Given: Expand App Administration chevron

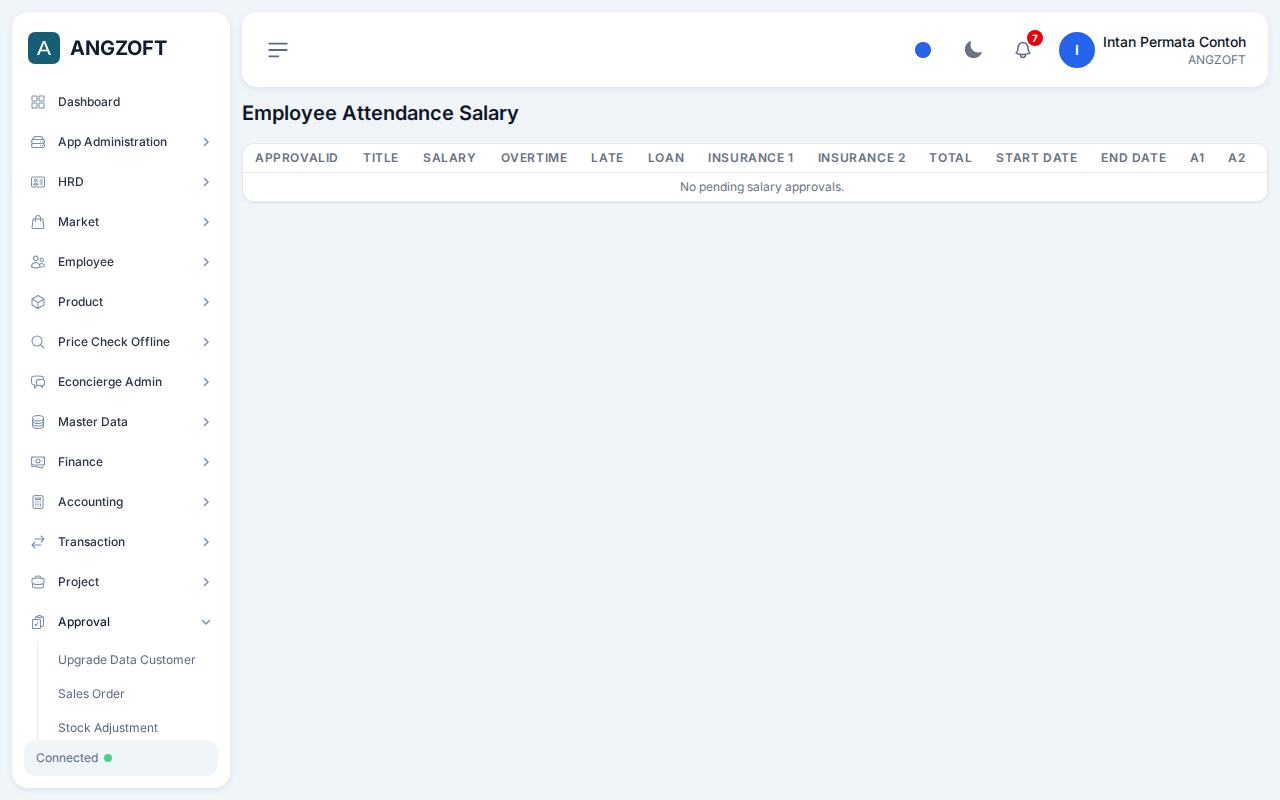Looking at the screenshot, I should (x=206, y=142).
